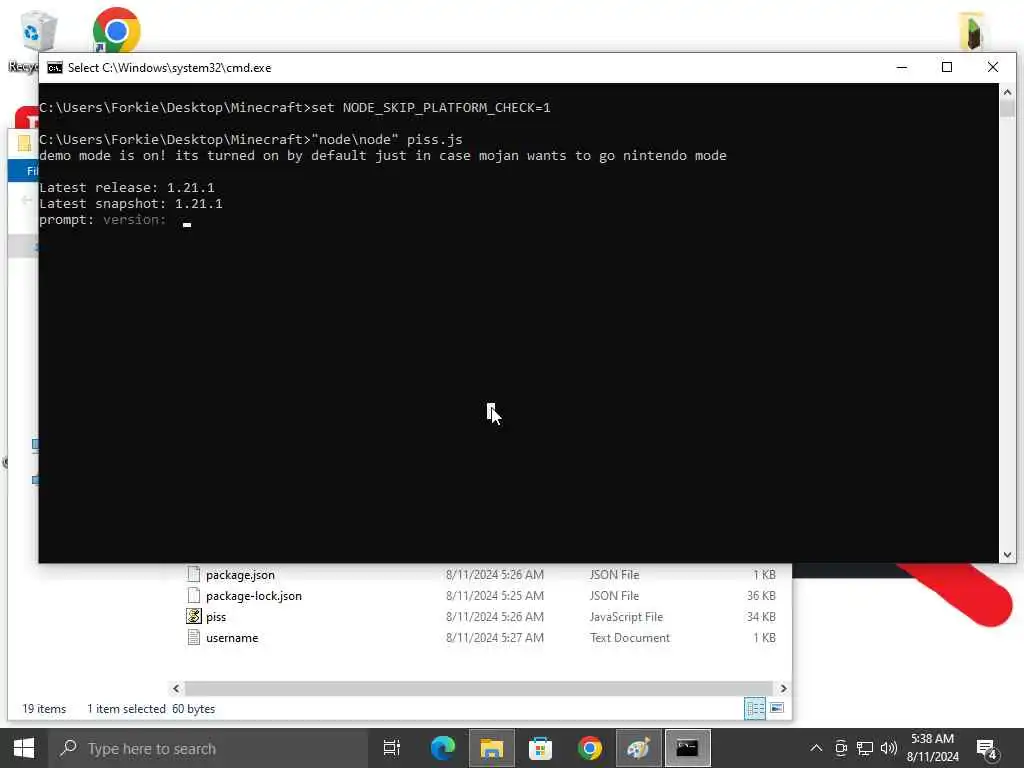The height and width of the screenshot is (768, 1024).
Task: Click the Explorer horizontal scrollbar track
Action: [479, 688]
